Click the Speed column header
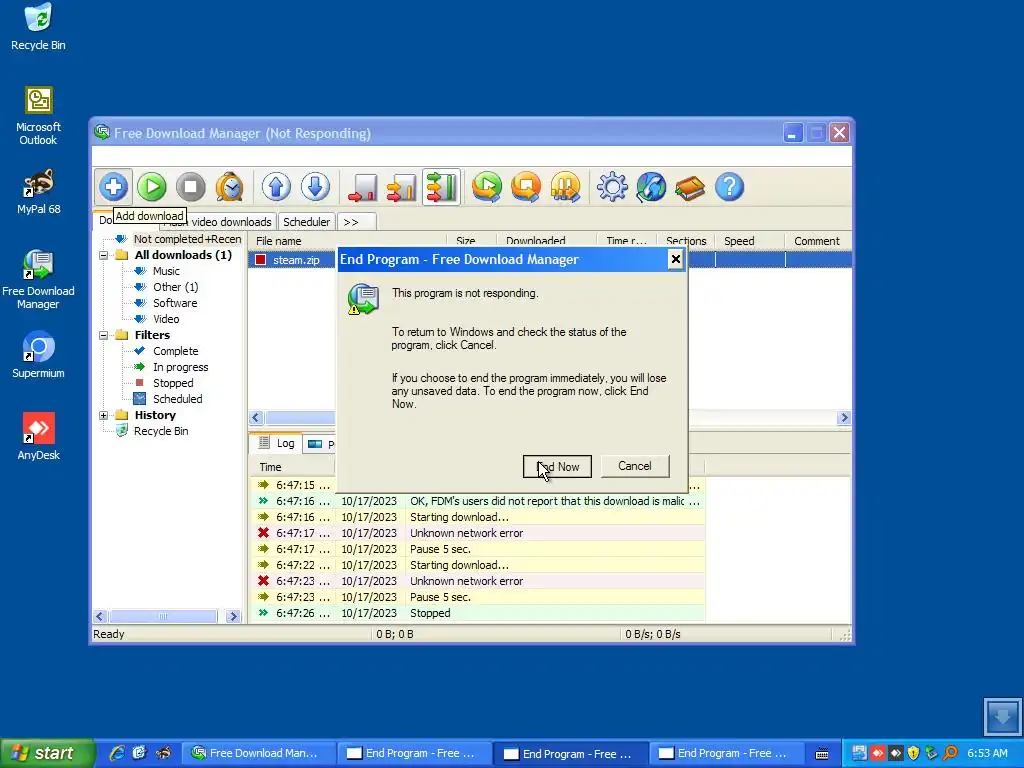 pyautogui.click(x=750, y=241)
